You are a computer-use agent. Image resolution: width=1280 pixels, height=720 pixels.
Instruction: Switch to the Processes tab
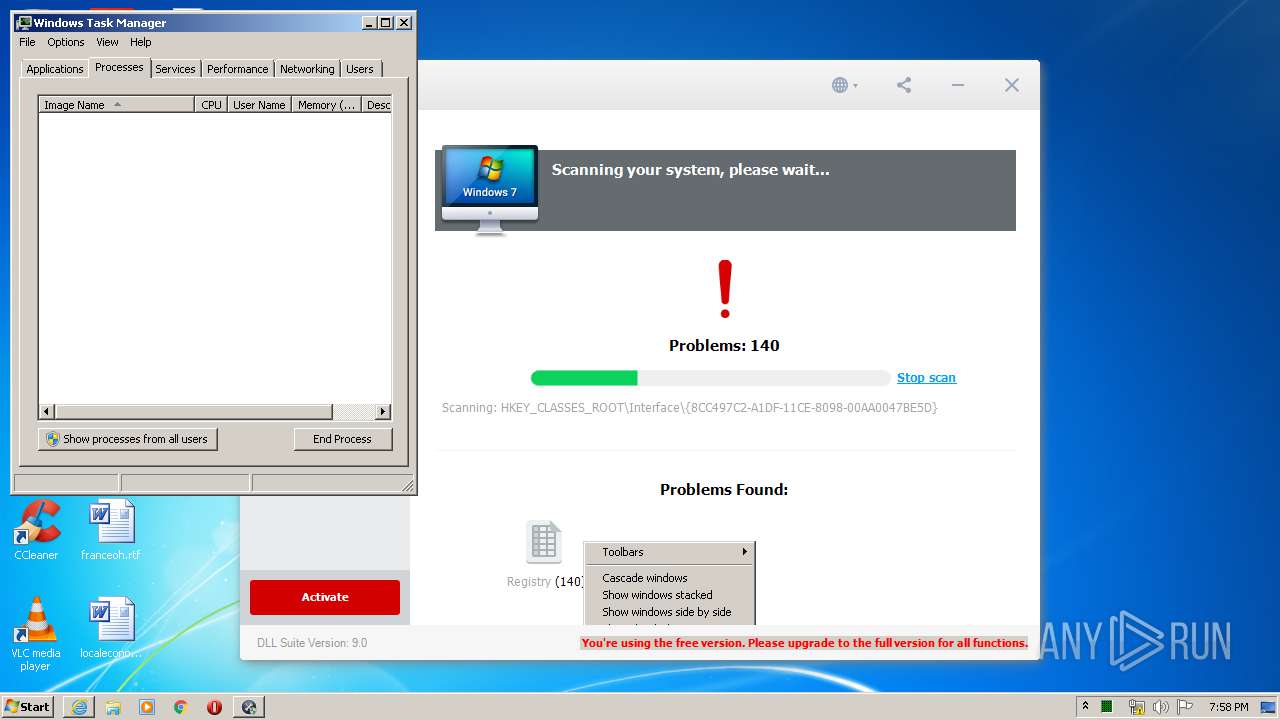(x=119, y=67)
